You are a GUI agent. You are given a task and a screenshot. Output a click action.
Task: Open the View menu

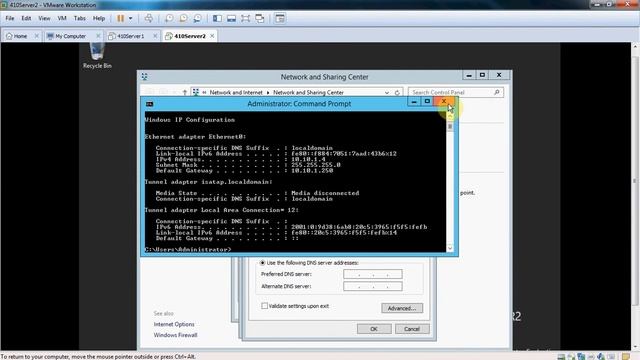(x=44, y=18)
